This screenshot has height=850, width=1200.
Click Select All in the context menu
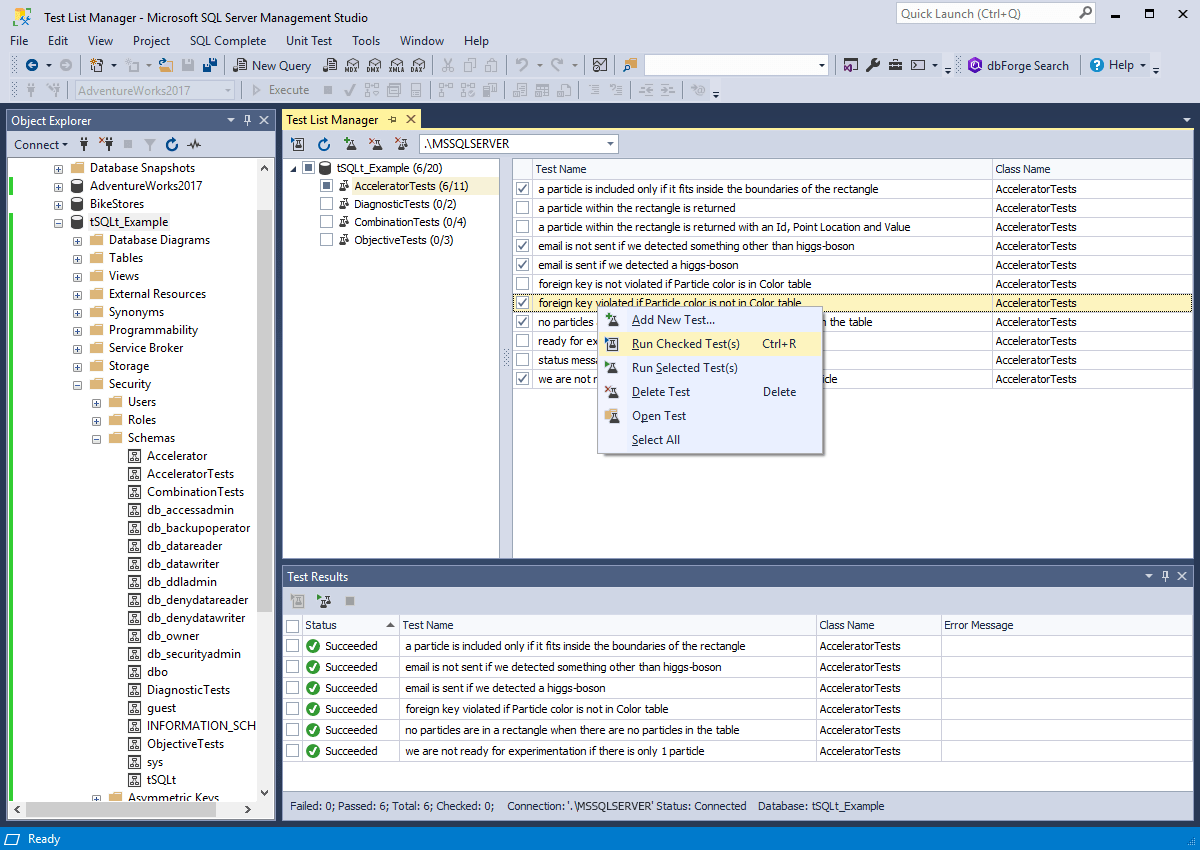pos(655,439)
